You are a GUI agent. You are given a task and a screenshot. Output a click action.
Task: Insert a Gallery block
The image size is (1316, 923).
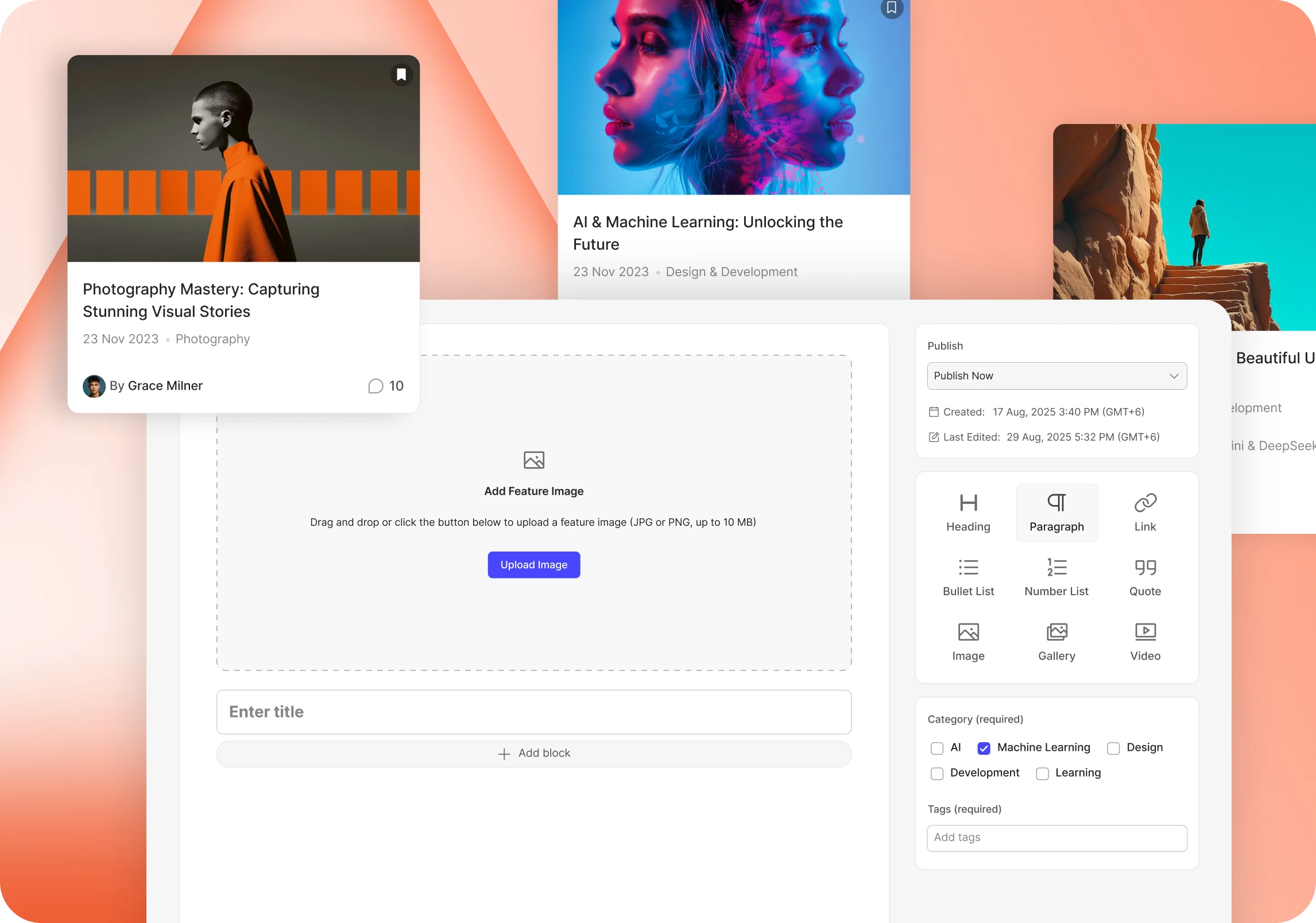click(x=1056, y=642)
